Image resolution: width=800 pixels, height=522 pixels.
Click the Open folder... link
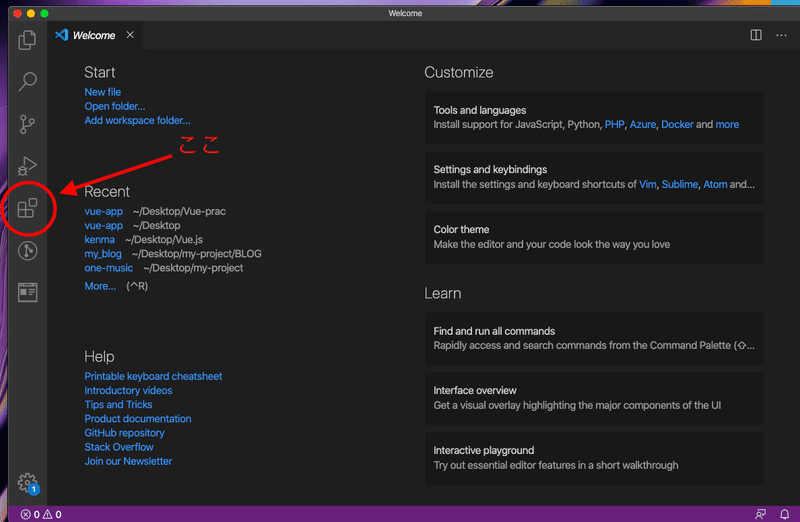point(115,106)
